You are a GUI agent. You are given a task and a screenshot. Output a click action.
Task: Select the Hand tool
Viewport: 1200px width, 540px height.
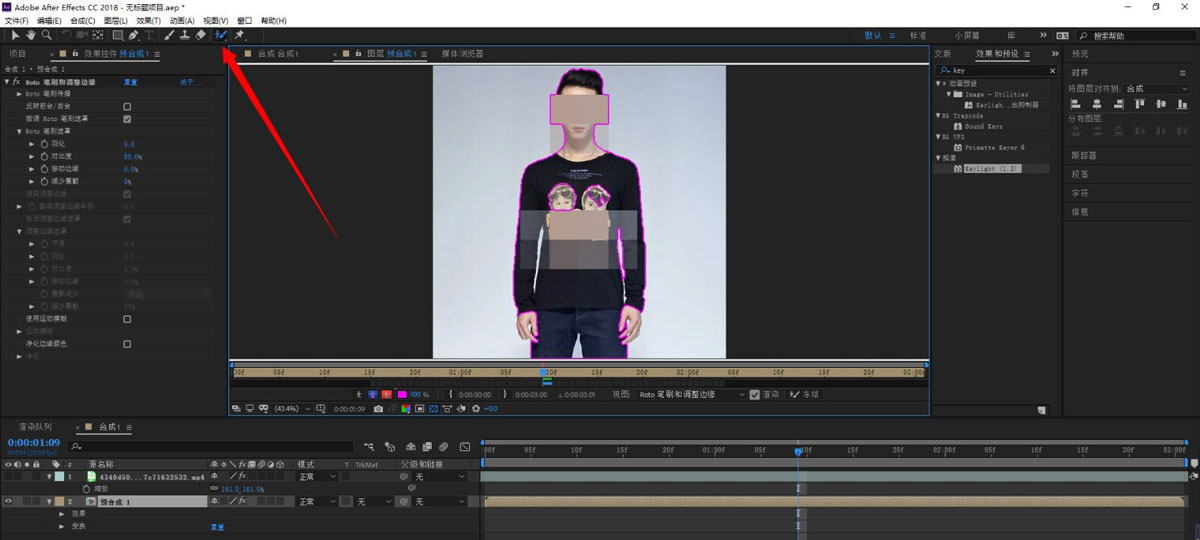31,35
